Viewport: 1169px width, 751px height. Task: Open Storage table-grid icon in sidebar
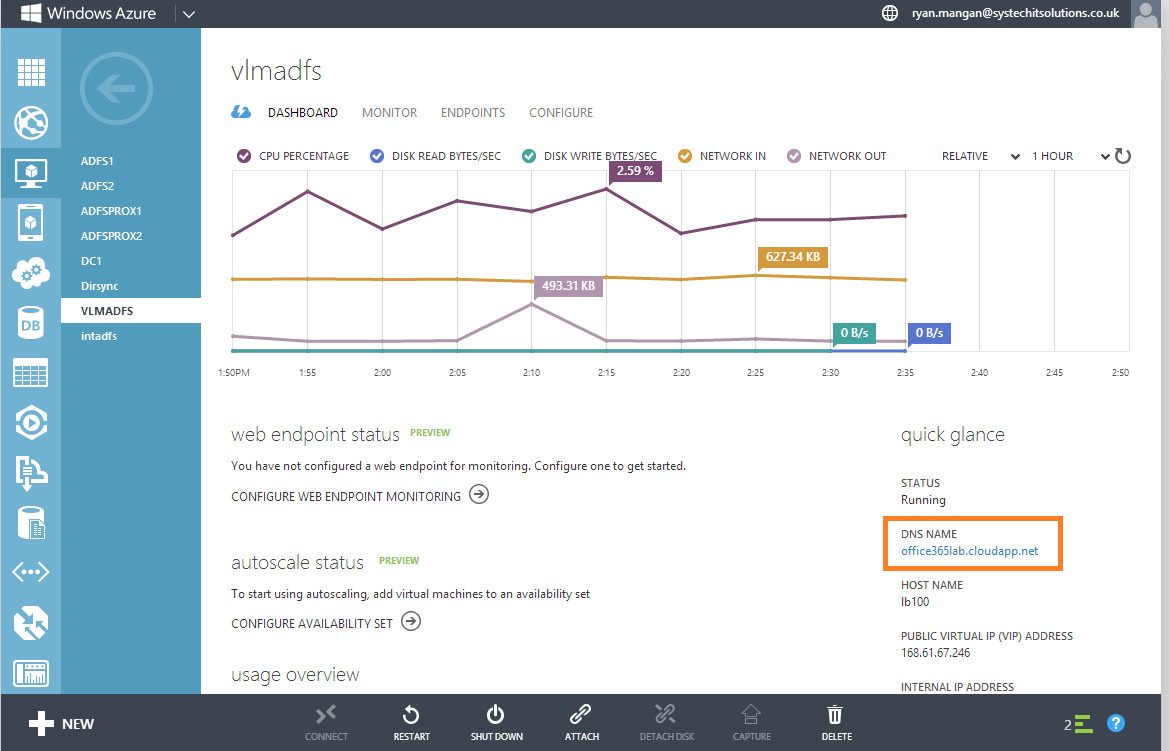click(x=31, y=372)
